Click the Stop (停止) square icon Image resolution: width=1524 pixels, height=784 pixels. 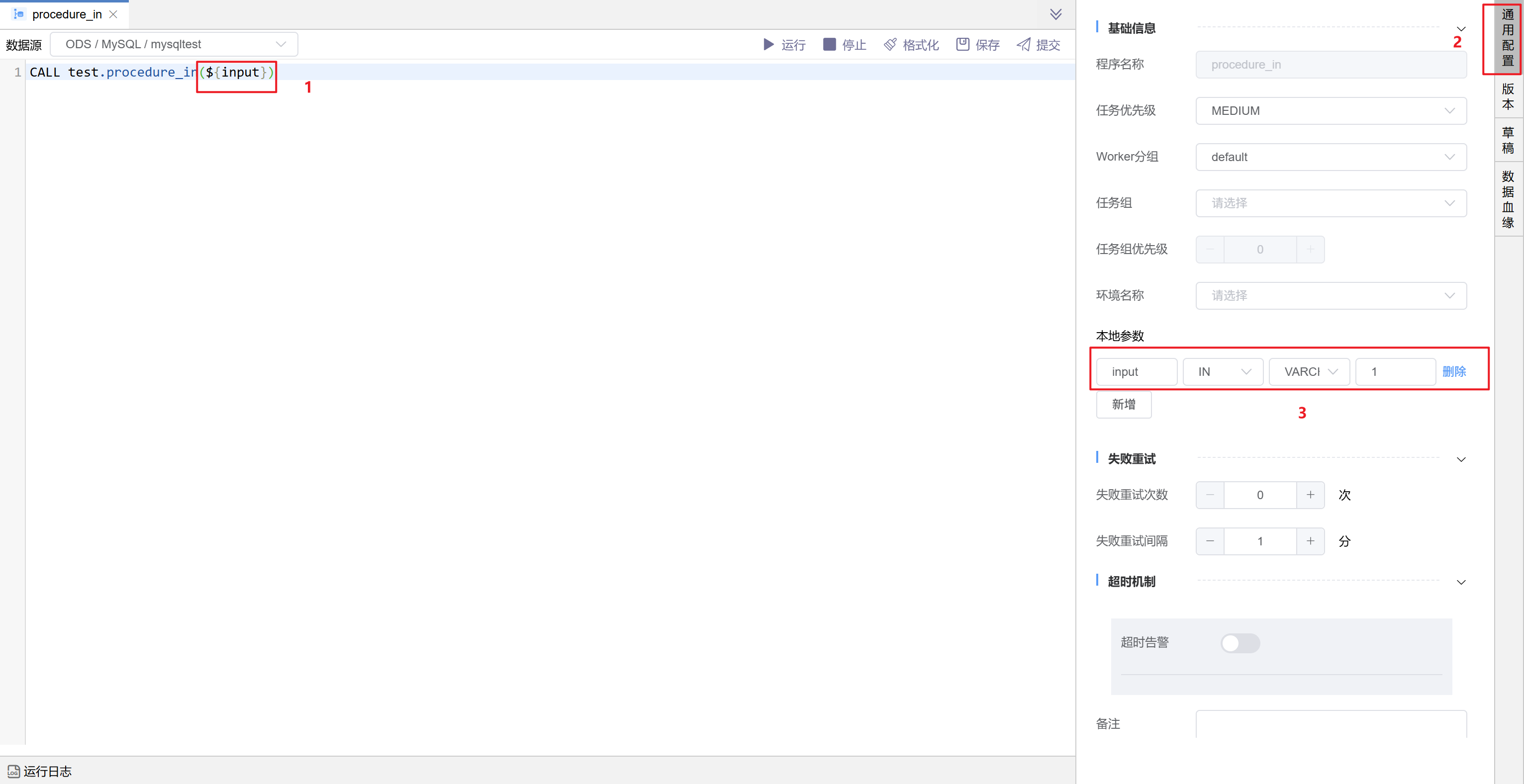tap(829, 44)
